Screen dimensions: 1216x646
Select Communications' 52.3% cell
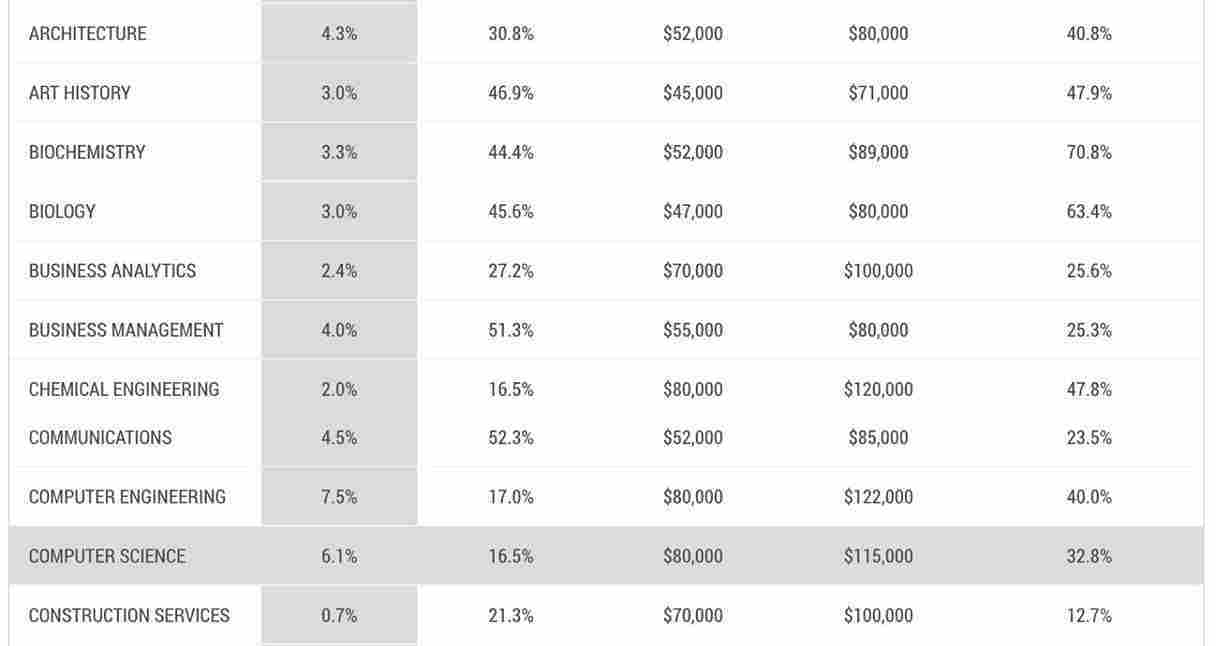pos(511,437)
